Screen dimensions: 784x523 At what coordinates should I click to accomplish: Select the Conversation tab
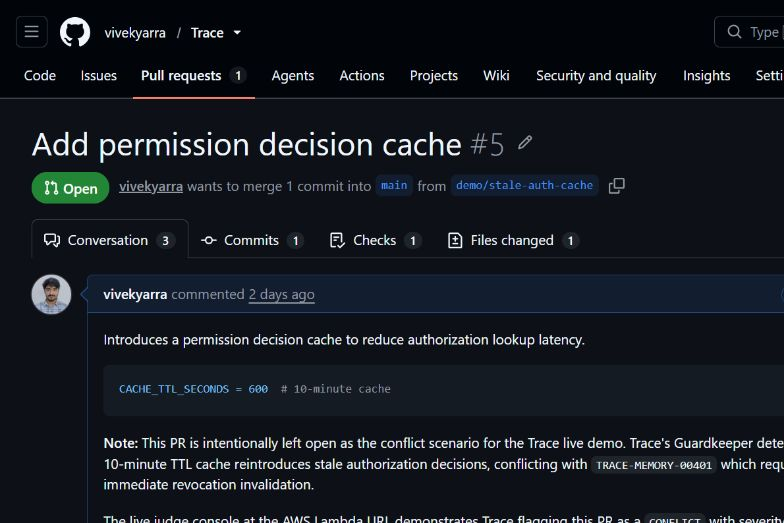110,240
